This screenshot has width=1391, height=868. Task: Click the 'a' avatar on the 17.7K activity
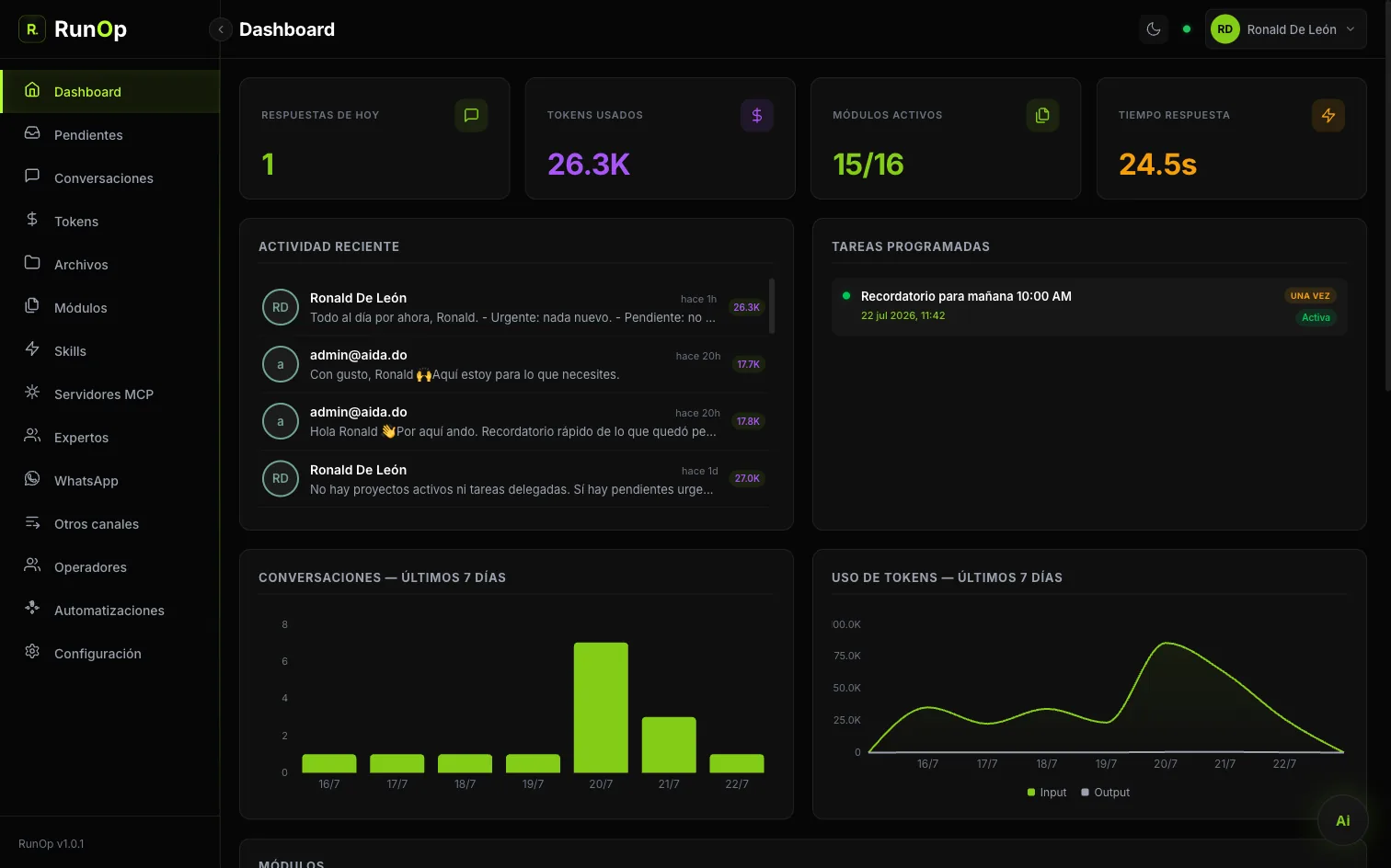tap(281, 364)
